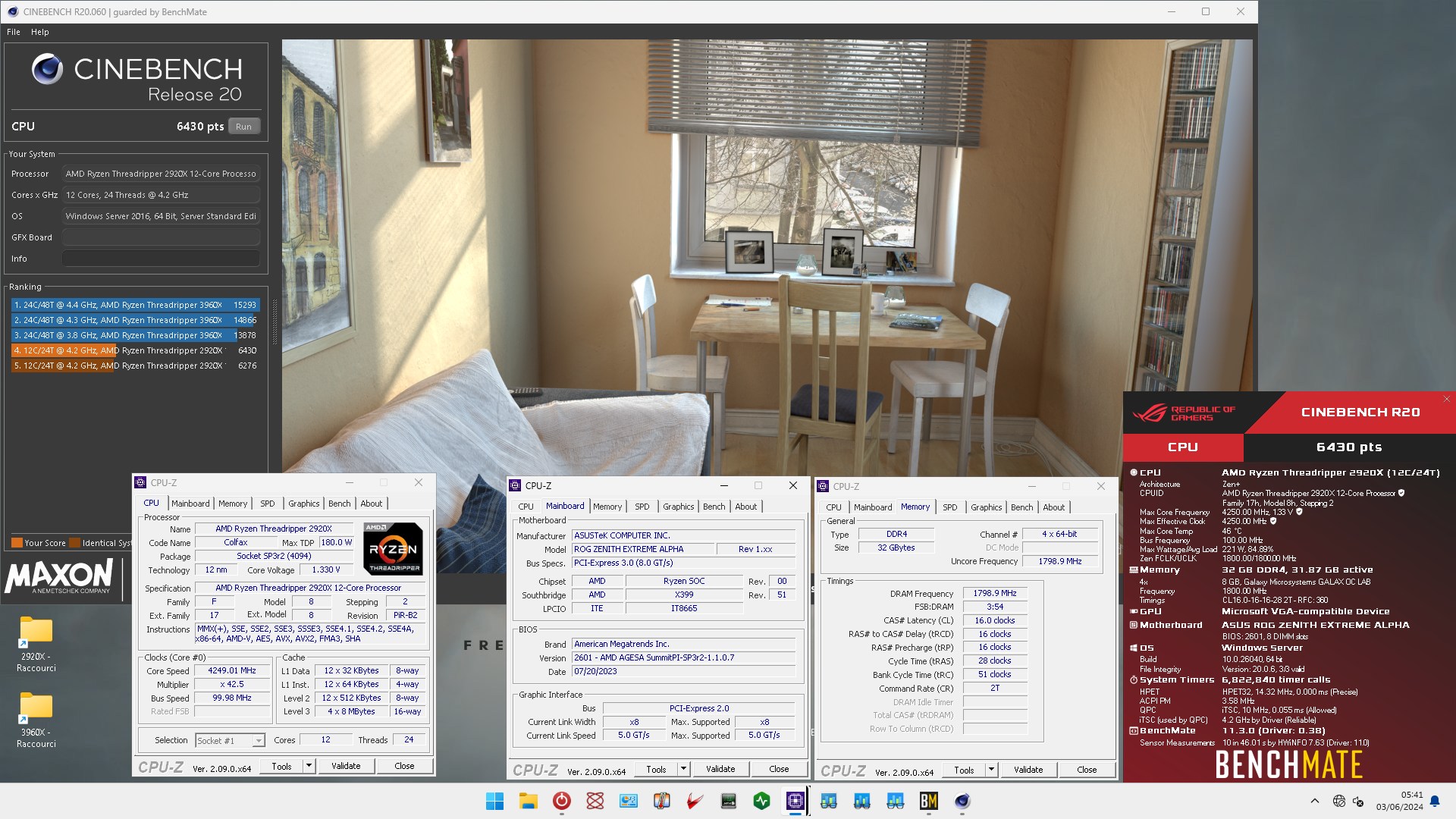This screenshot has height=819, width=1456.
Task: Select About tab in CPU-Z Mainboard window
Action: (745, 507)
